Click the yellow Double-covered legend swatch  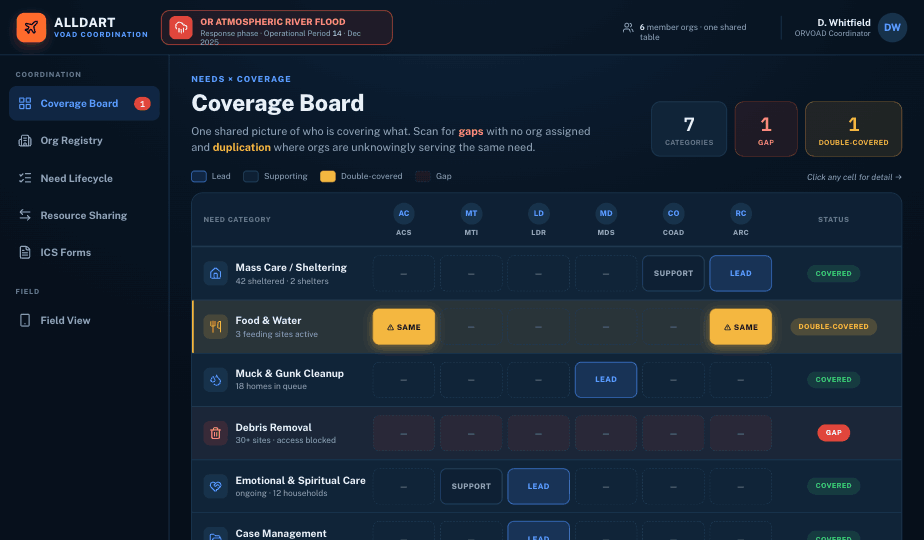pyautogui.click(x=328, y=176)
